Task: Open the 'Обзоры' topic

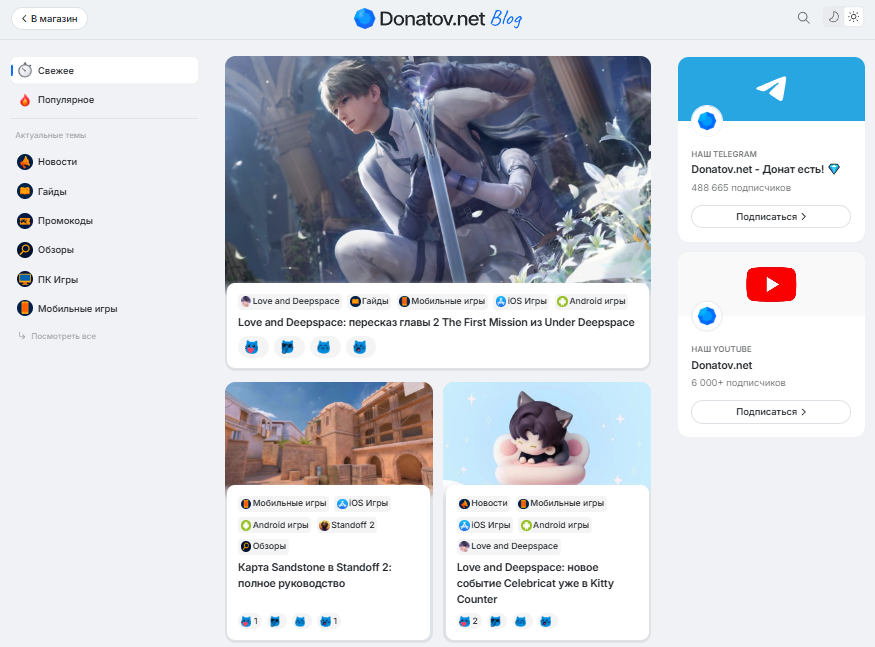Action: tap(56, 250)
